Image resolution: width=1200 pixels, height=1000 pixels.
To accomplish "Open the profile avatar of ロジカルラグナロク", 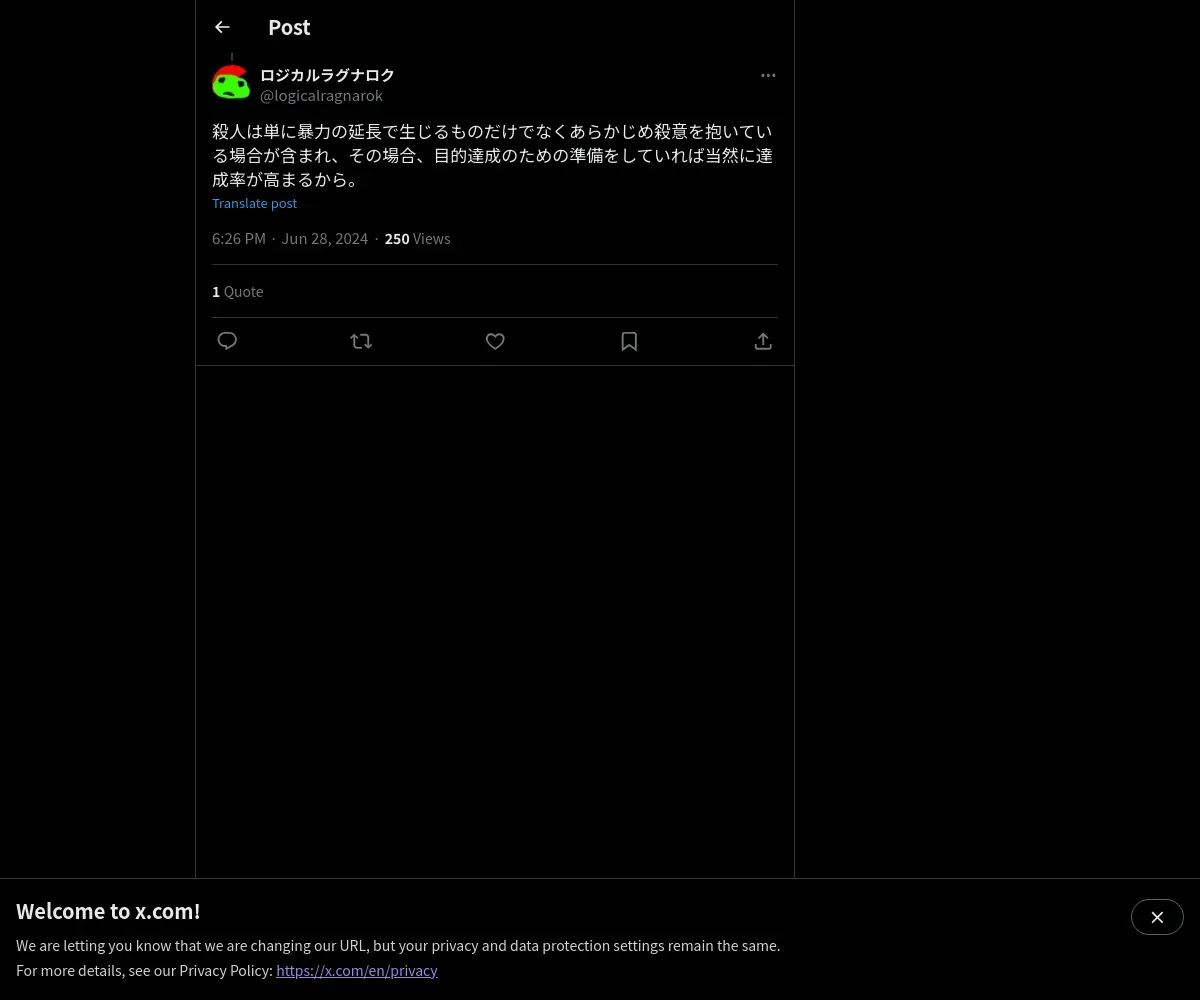I will pyautogui.click(x=231, y=82).
